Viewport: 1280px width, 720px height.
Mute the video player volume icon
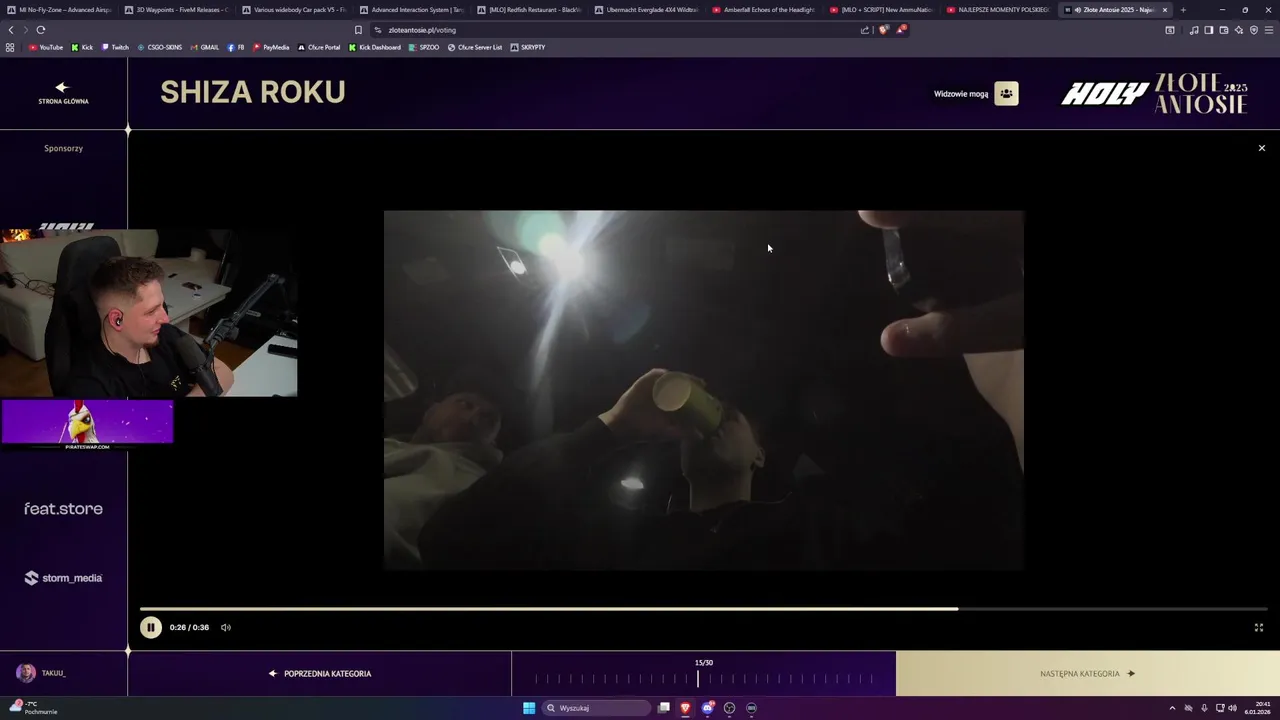coord(226,627)
